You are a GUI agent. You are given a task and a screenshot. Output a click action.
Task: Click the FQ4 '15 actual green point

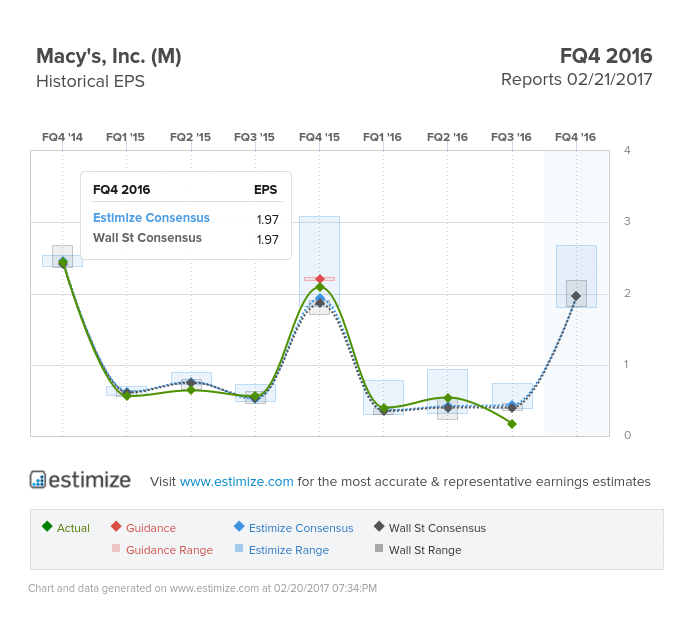click(319, 287)
